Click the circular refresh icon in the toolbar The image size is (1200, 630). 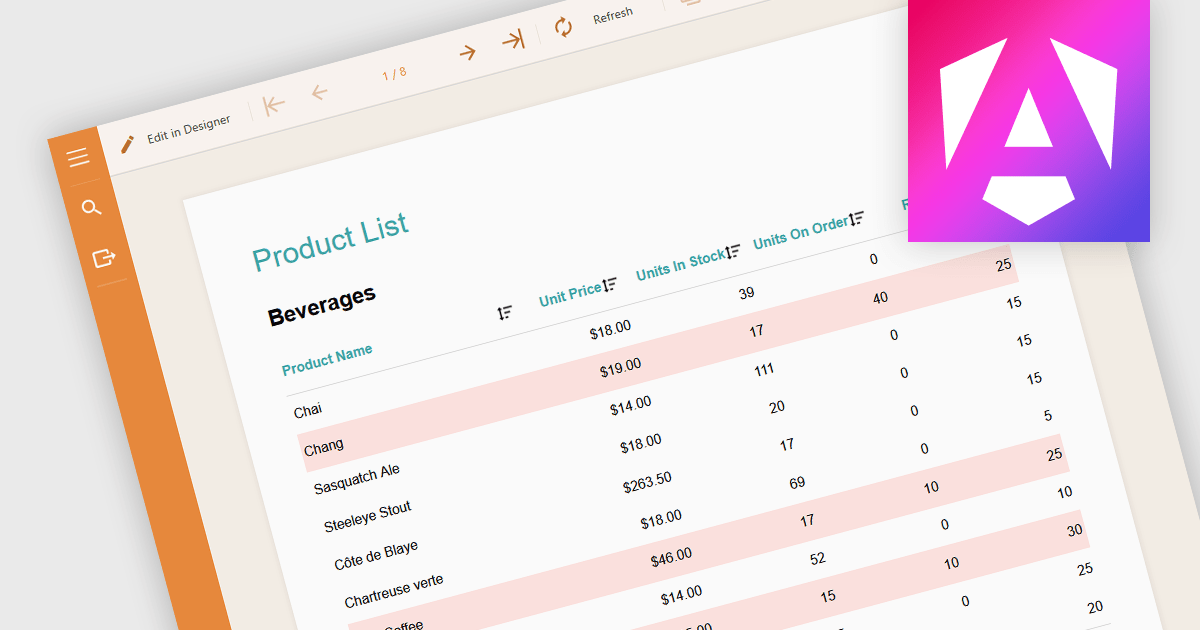[x=563, y=27]
